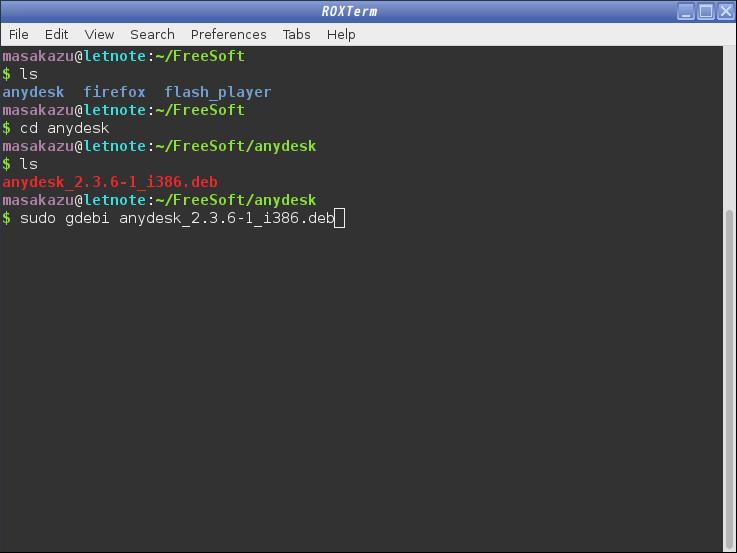
Task: Open the Tabs menu
Action: tap(296, 34)
